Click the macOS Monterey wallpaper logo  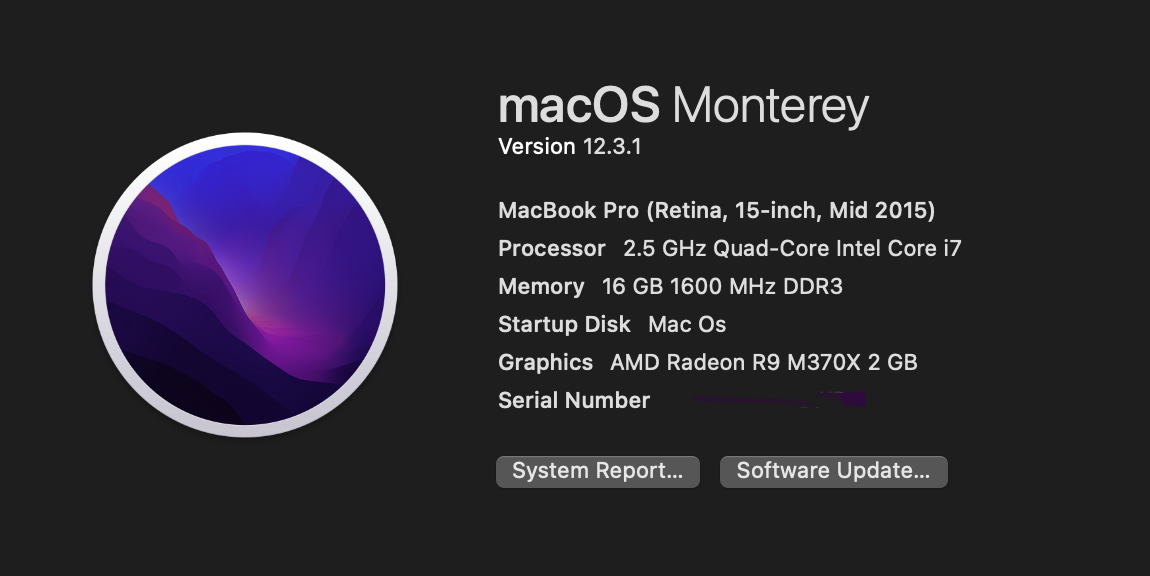245,285
